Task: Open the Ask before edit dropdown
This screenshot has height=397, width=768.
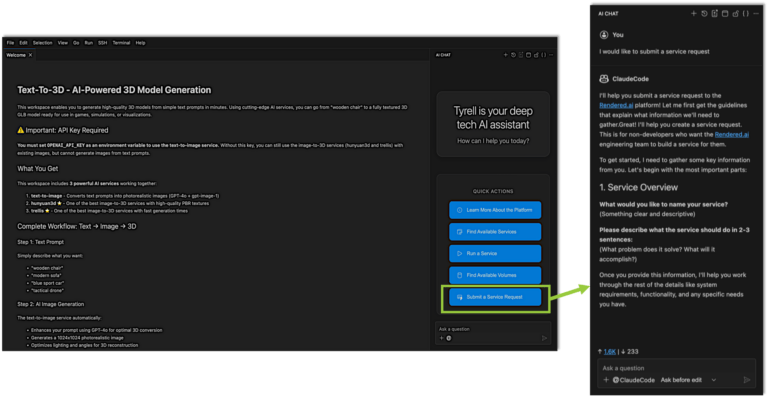Action: point(688,380)
